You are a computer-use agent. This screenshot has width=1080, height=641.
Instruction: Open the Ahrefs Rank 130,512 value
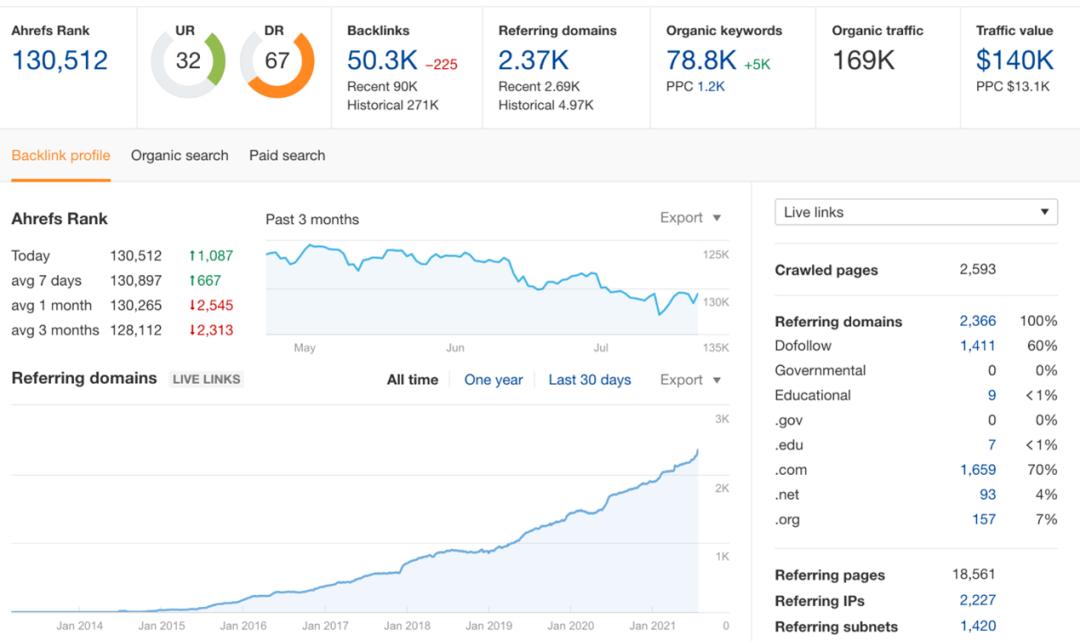pyautogui.click(x=60, y=61)
